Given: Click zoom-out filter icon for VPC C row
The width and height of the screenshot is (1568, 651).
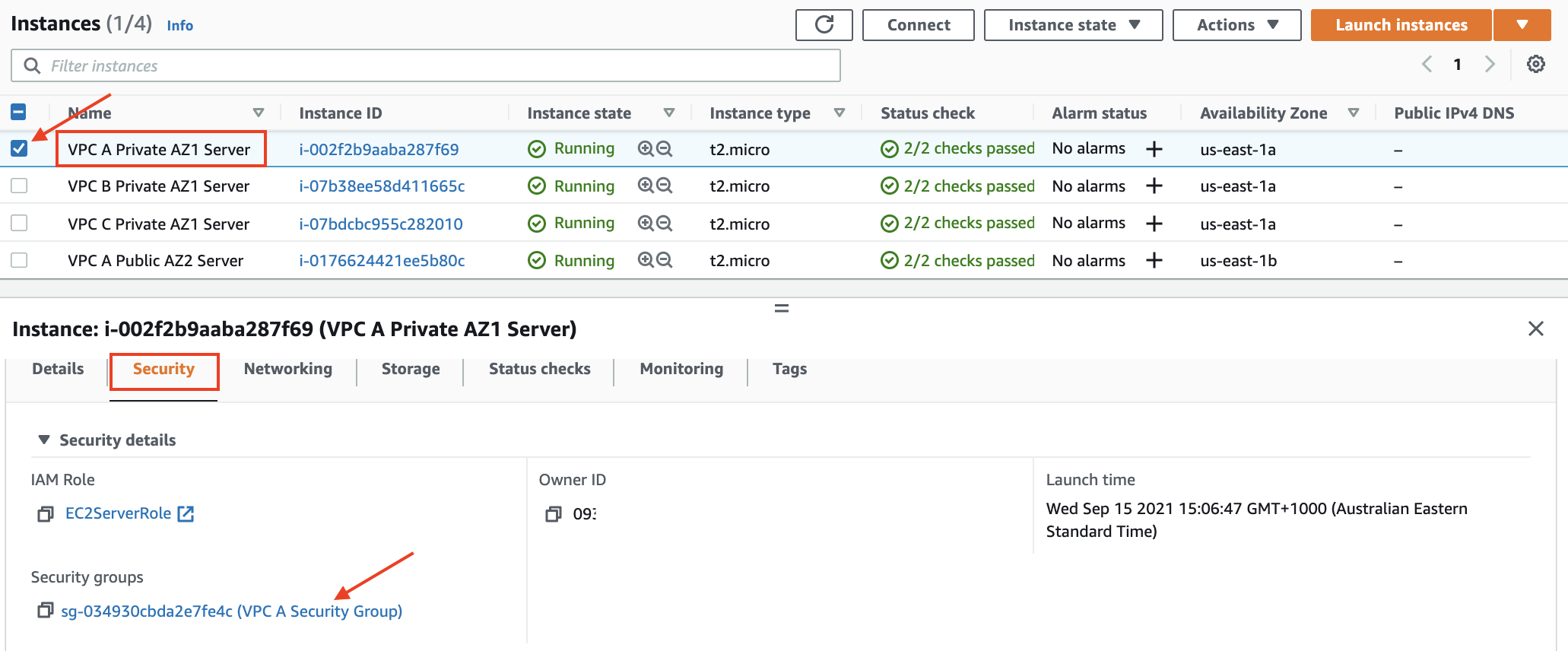Looking at the screenshot, I should click(665, 224).
